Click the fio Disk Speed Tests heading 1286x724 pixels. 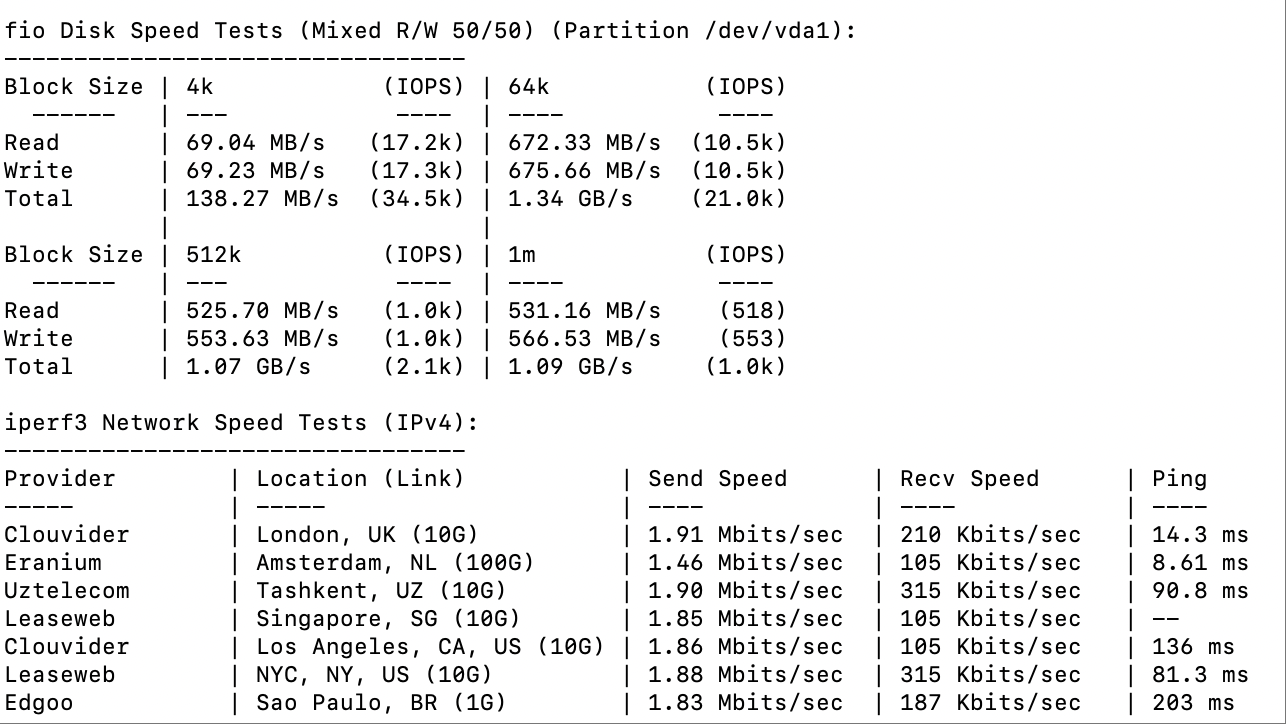coord(430,31)
